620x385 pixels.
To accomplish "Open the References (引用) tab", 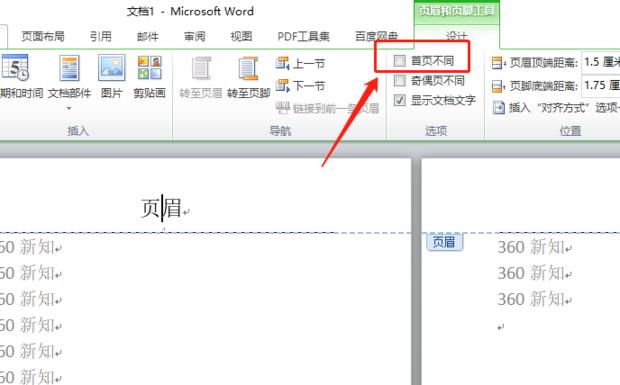I will 100,36.
